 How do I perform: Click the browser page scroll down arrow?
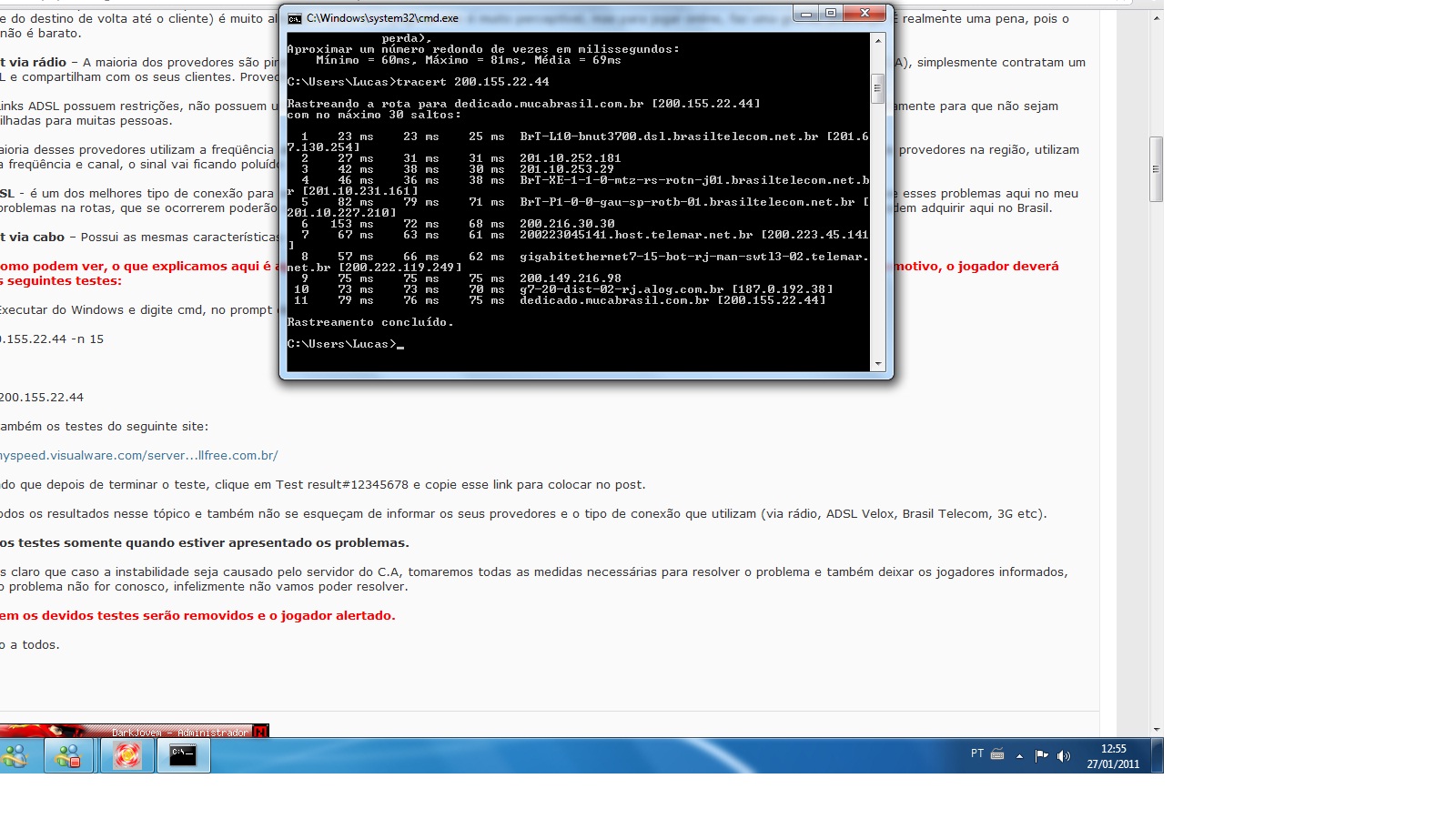click(1157, 729)
